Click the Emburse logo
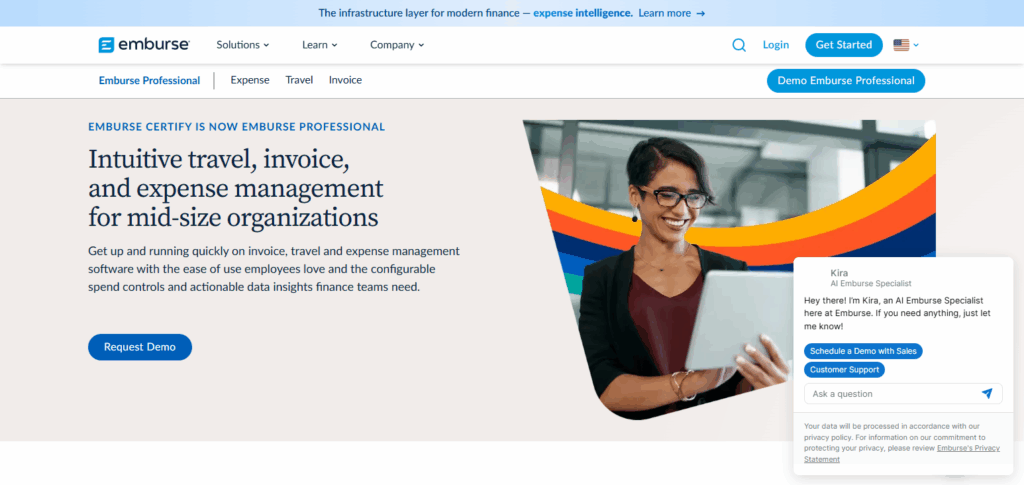Image resolution: width=1024 pixels, height=485 pixels. click(144, 45)
